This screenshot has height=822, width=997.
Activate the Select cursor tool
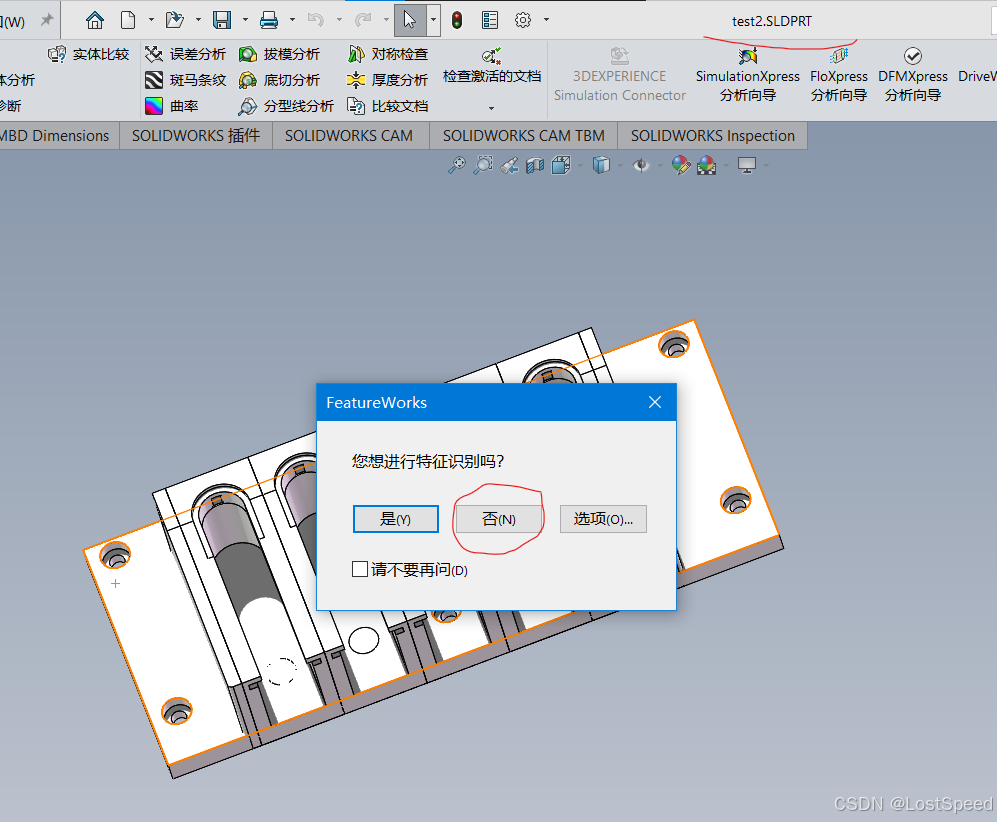[x=410, y=20]
